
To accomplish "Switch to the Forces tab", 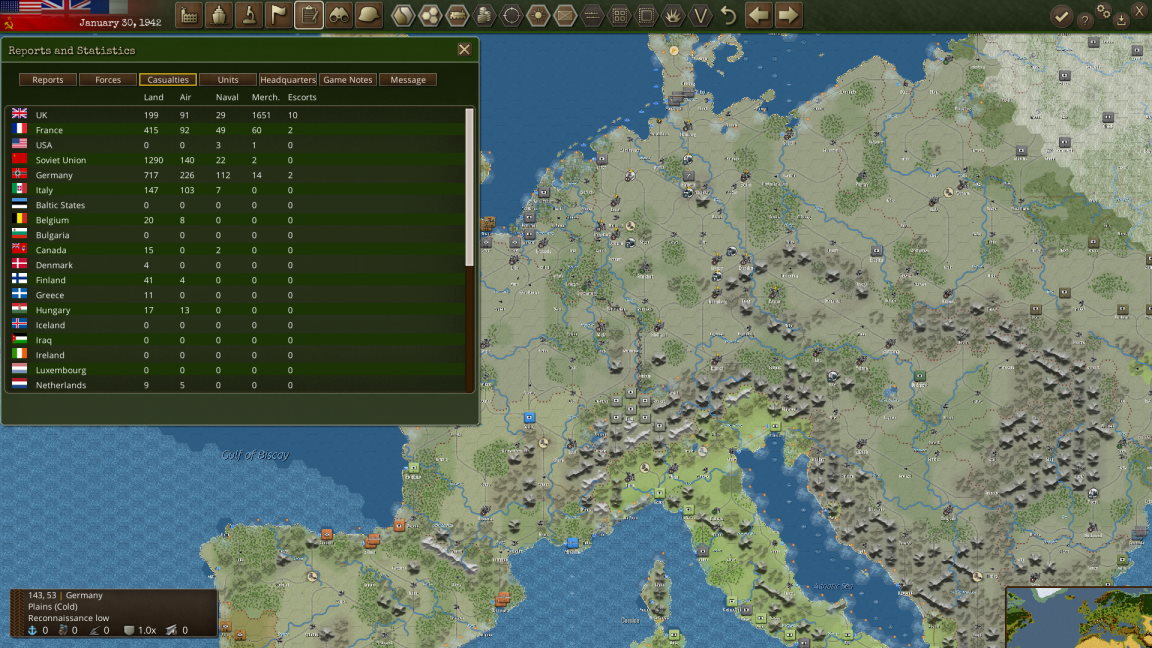I will tap(108, 79).
